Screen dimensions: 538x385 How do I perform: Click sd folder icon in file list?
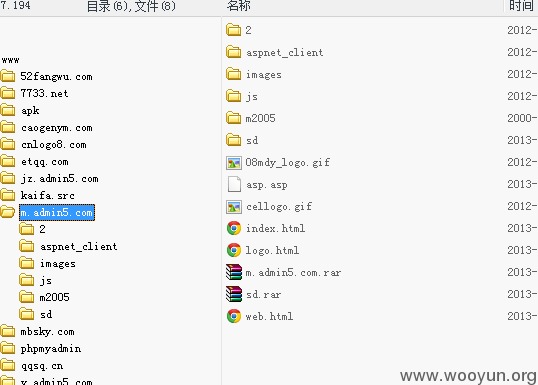coord(234,140)
